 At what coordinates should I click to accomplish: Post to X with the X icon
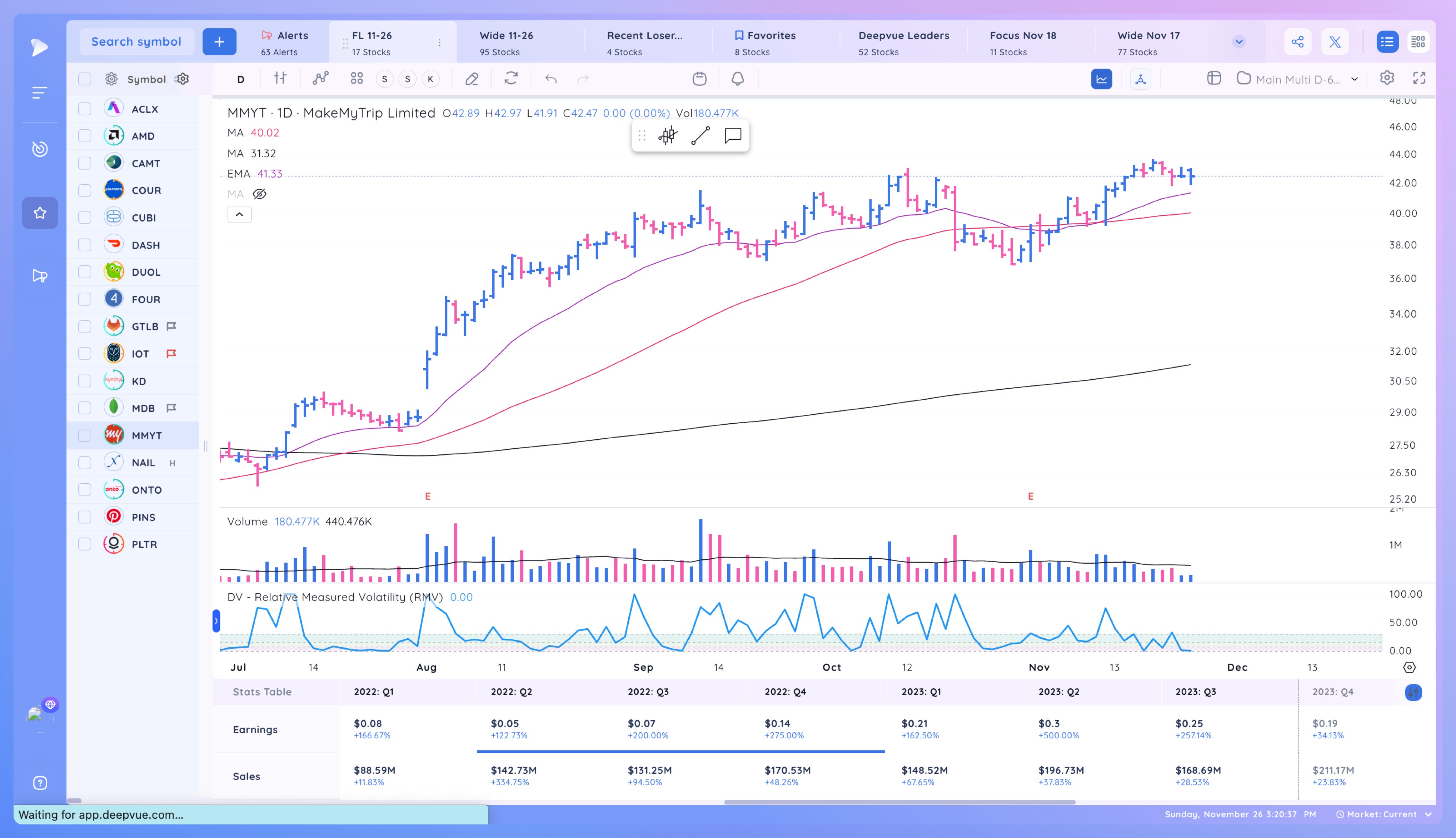click(x=1335, y=41)
